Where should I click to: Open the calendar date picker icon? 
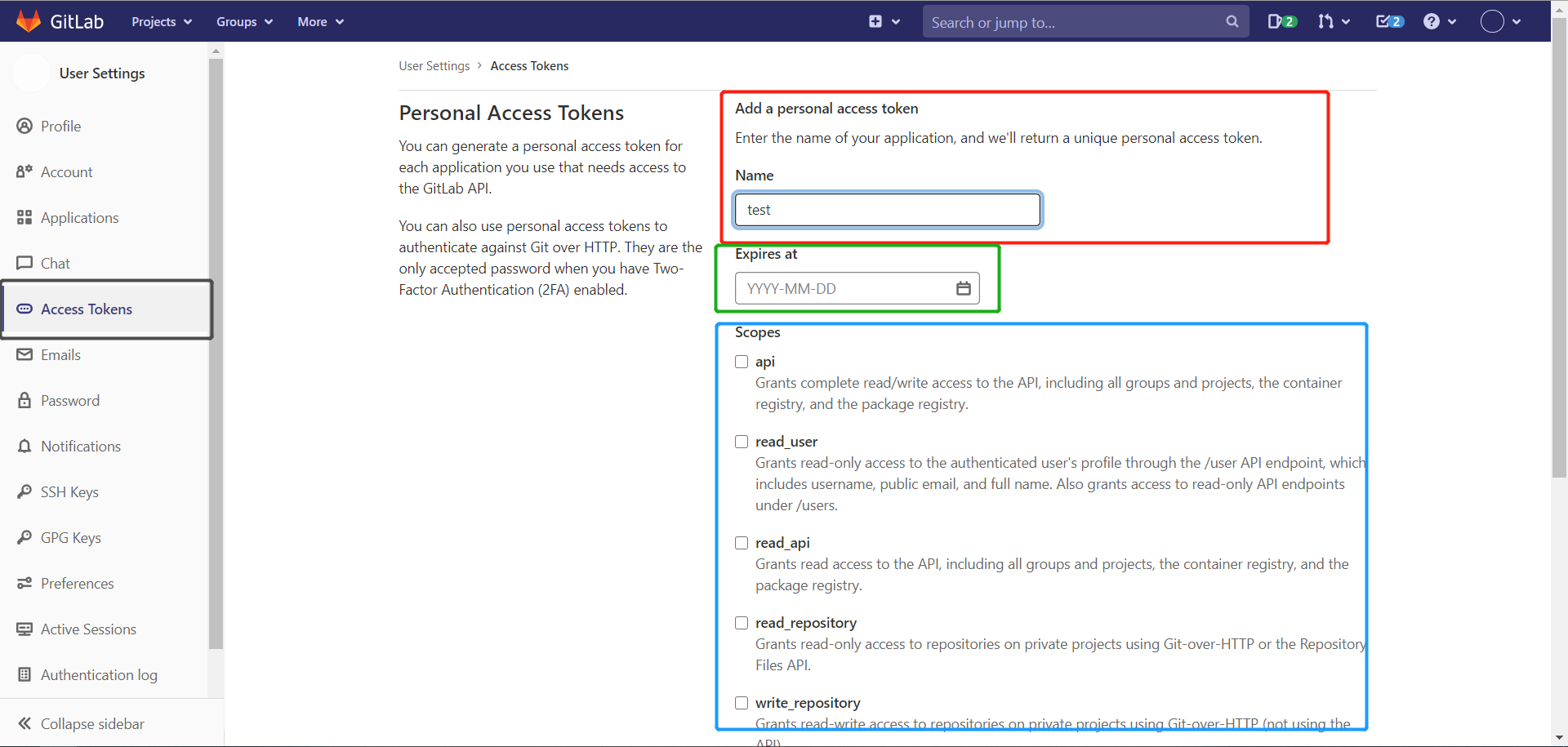(x=964, y=288)
